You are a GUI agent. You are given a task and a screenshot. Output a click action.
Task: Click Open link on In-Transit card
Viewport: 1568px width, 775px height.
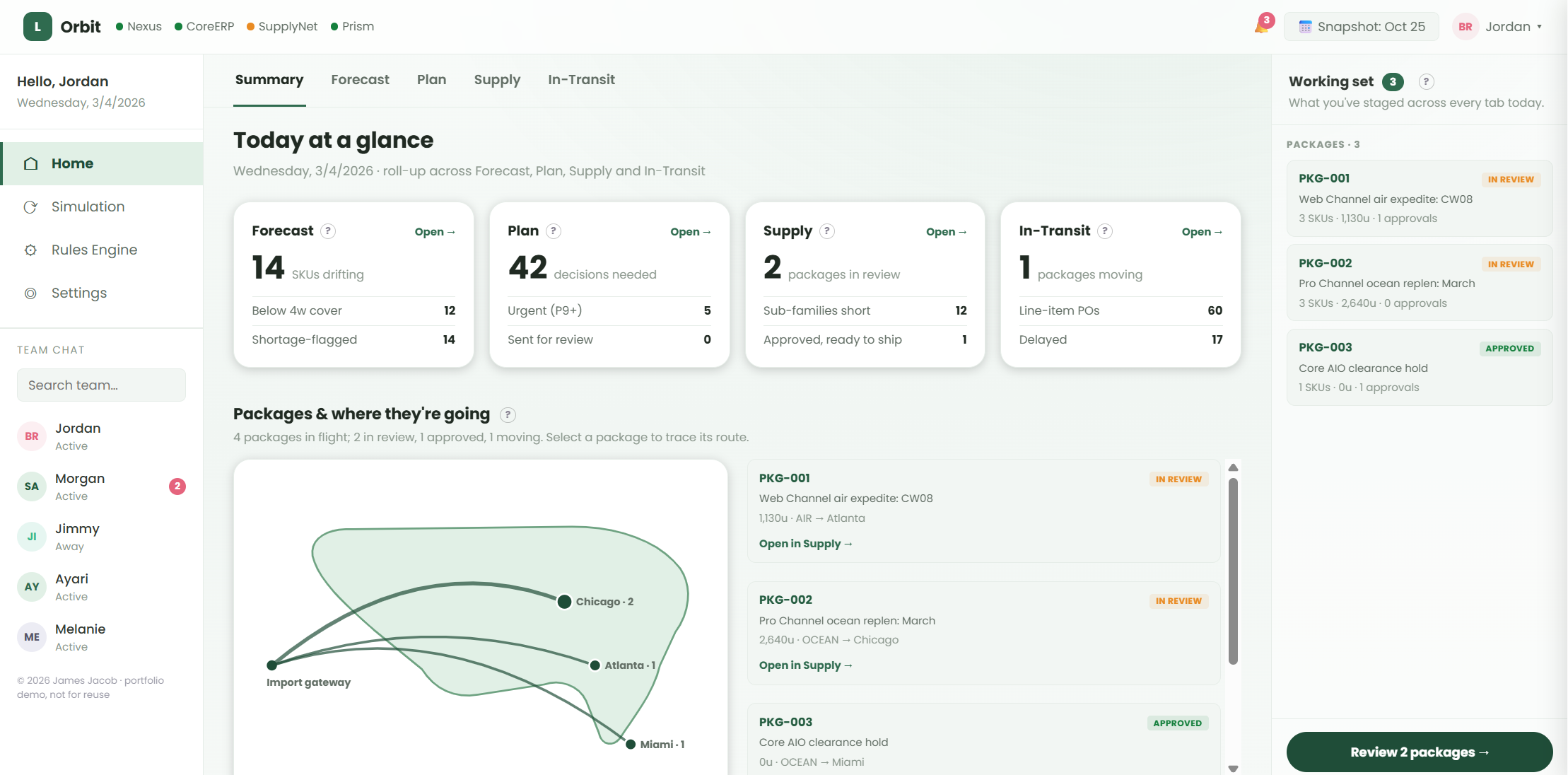point(1202,232)
